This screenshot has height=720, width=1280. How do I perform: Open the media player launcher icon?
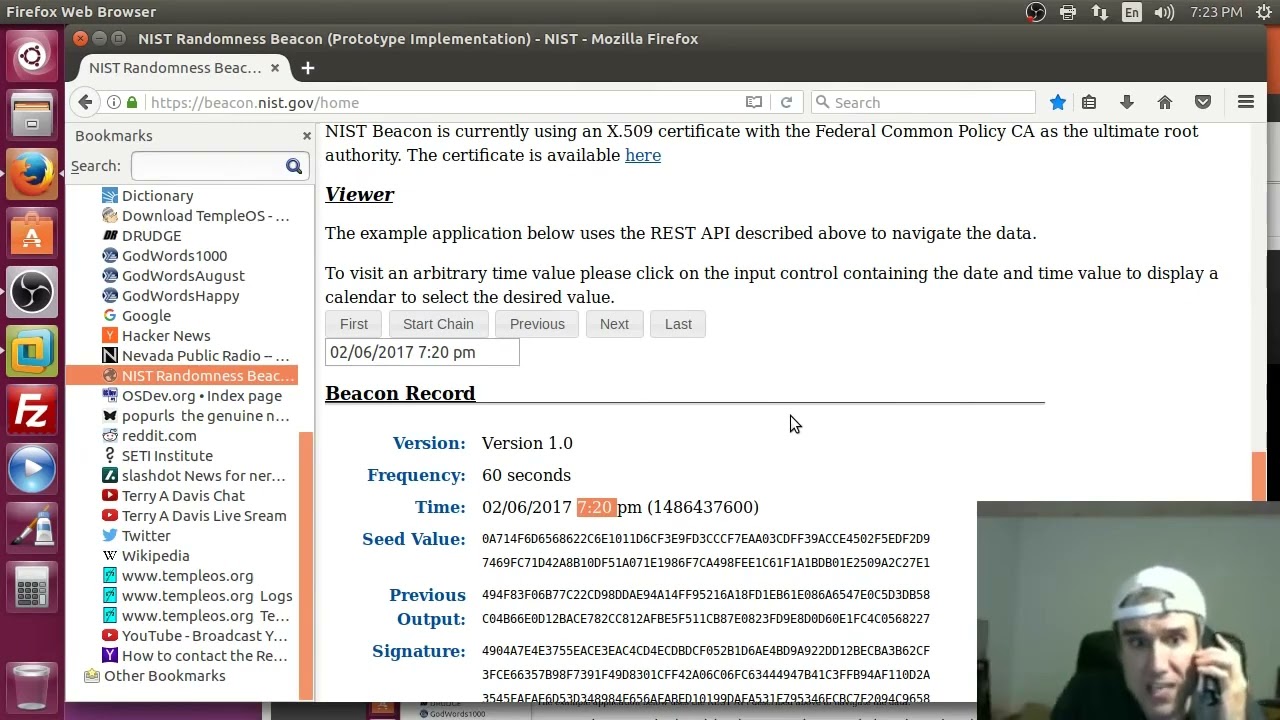click(32, 469)
